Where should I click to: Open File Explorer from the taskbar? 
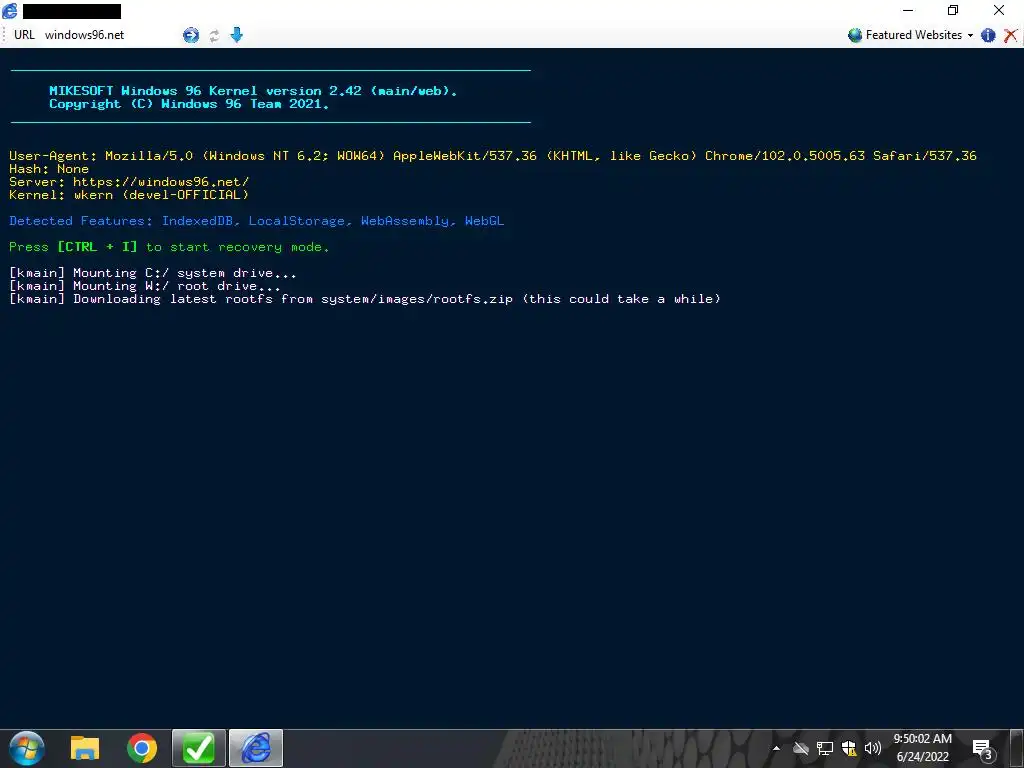[x=85, y=748]
